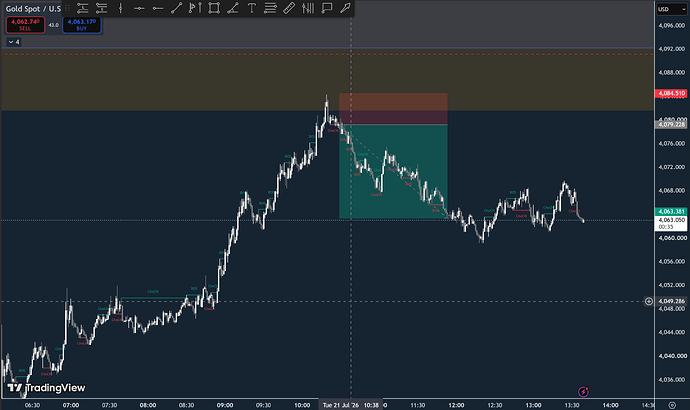This screenshot has height=410, width=690.
Task: Select the Short Position drawing tool
Action: 102,8
